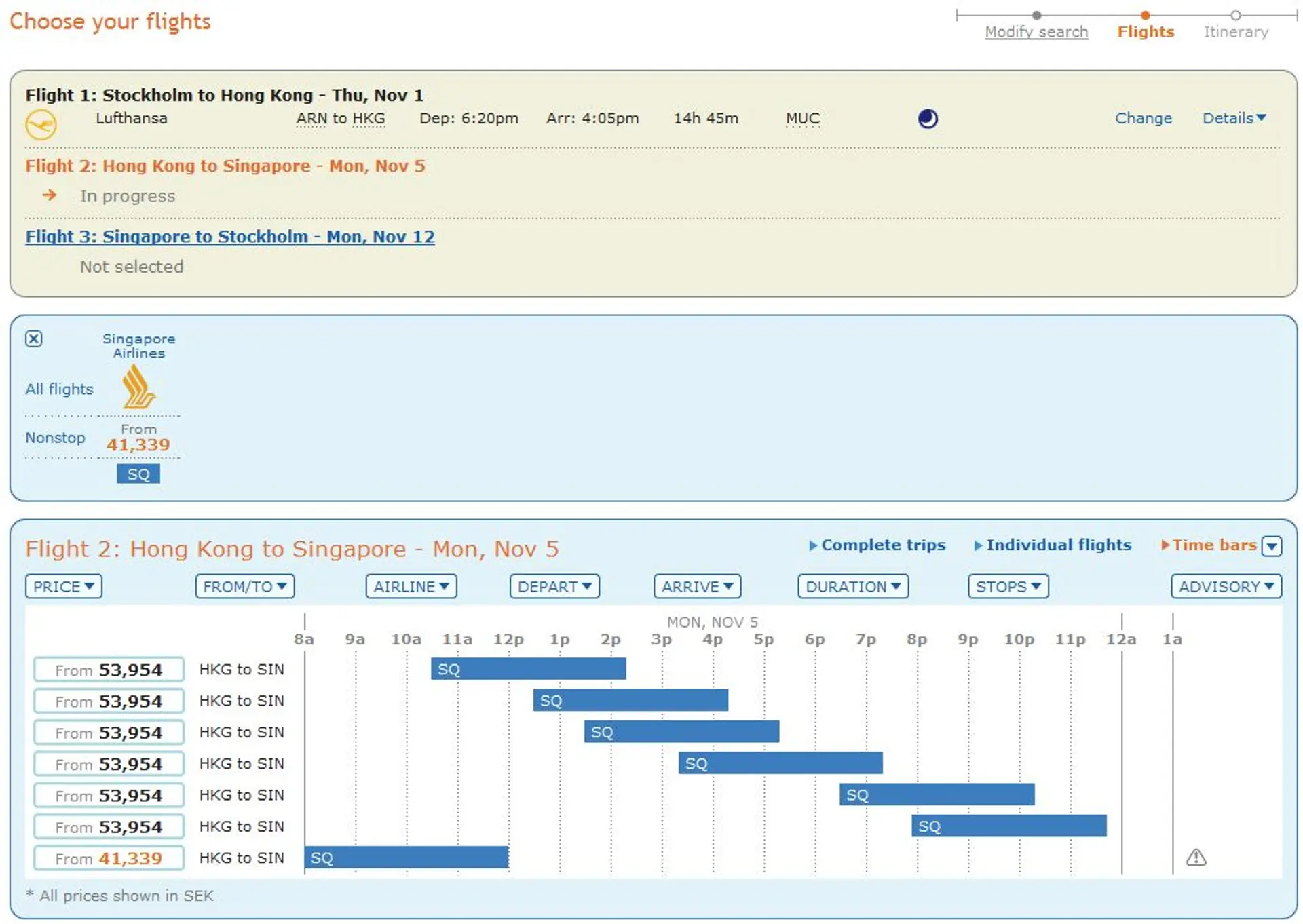
Task: Select the SQ flight bar departing around 6:30pm
Action: point(937,794)
